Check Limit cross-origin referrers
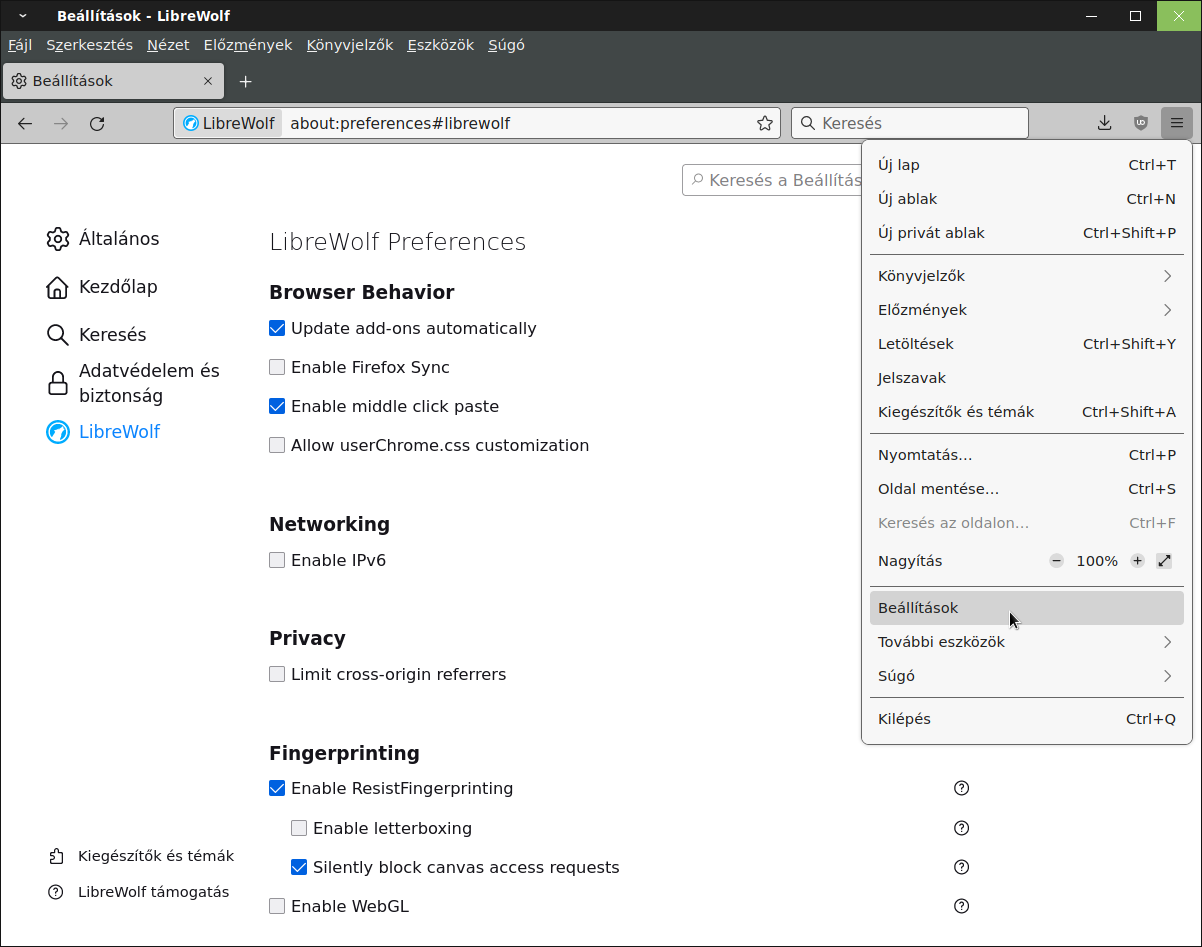Image resolution: width=1202 pixels, height=947 pixels. (x=277, y=674)
